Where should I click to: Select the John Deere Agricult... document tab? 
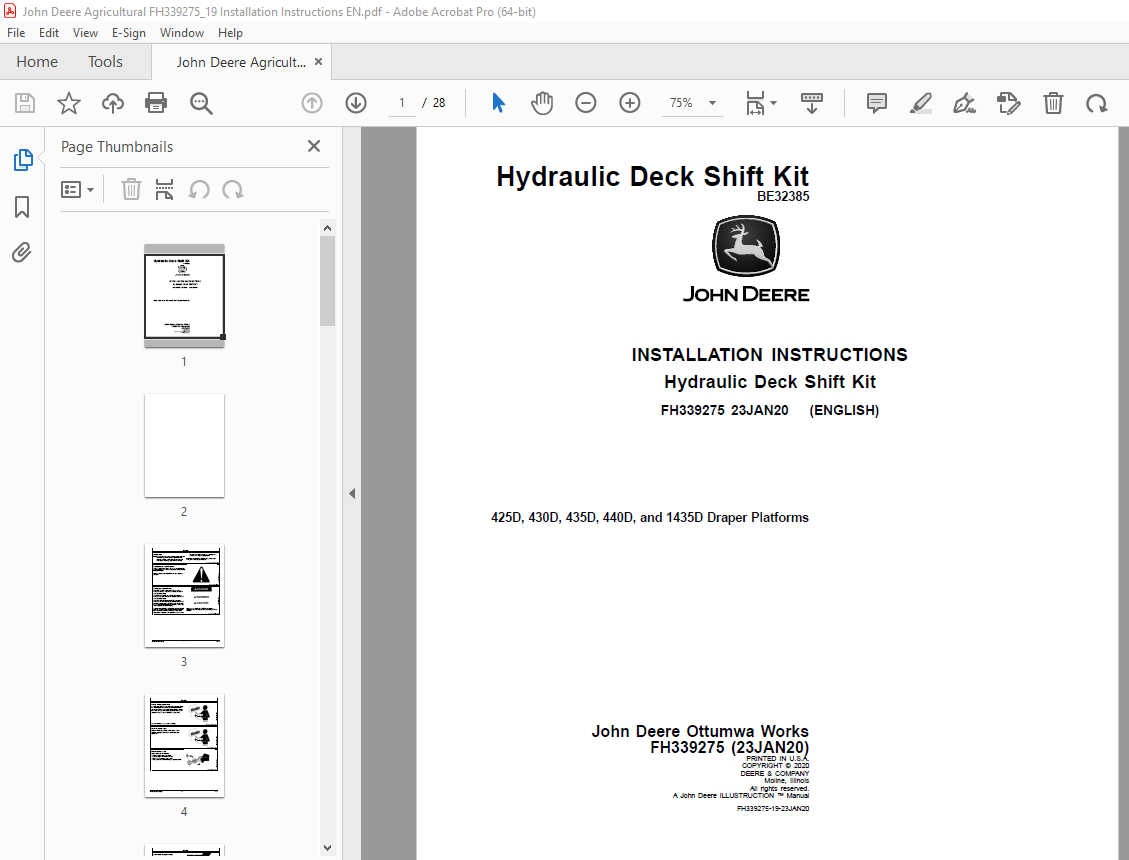(x=240, y=62)
